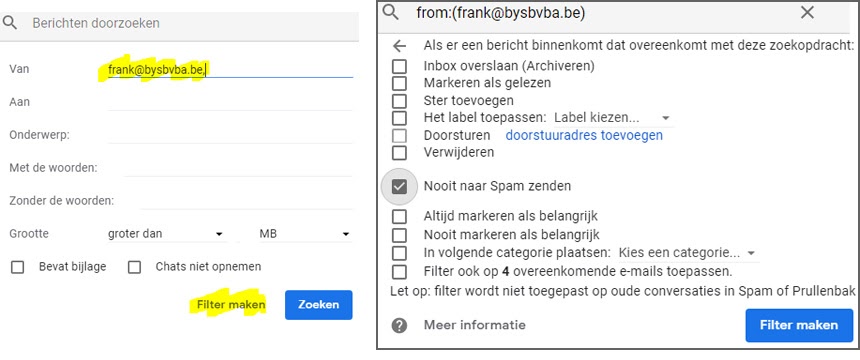Expand the Label kiezen dropdown
Screen dimensions: 860x360
tap(612, 118)
